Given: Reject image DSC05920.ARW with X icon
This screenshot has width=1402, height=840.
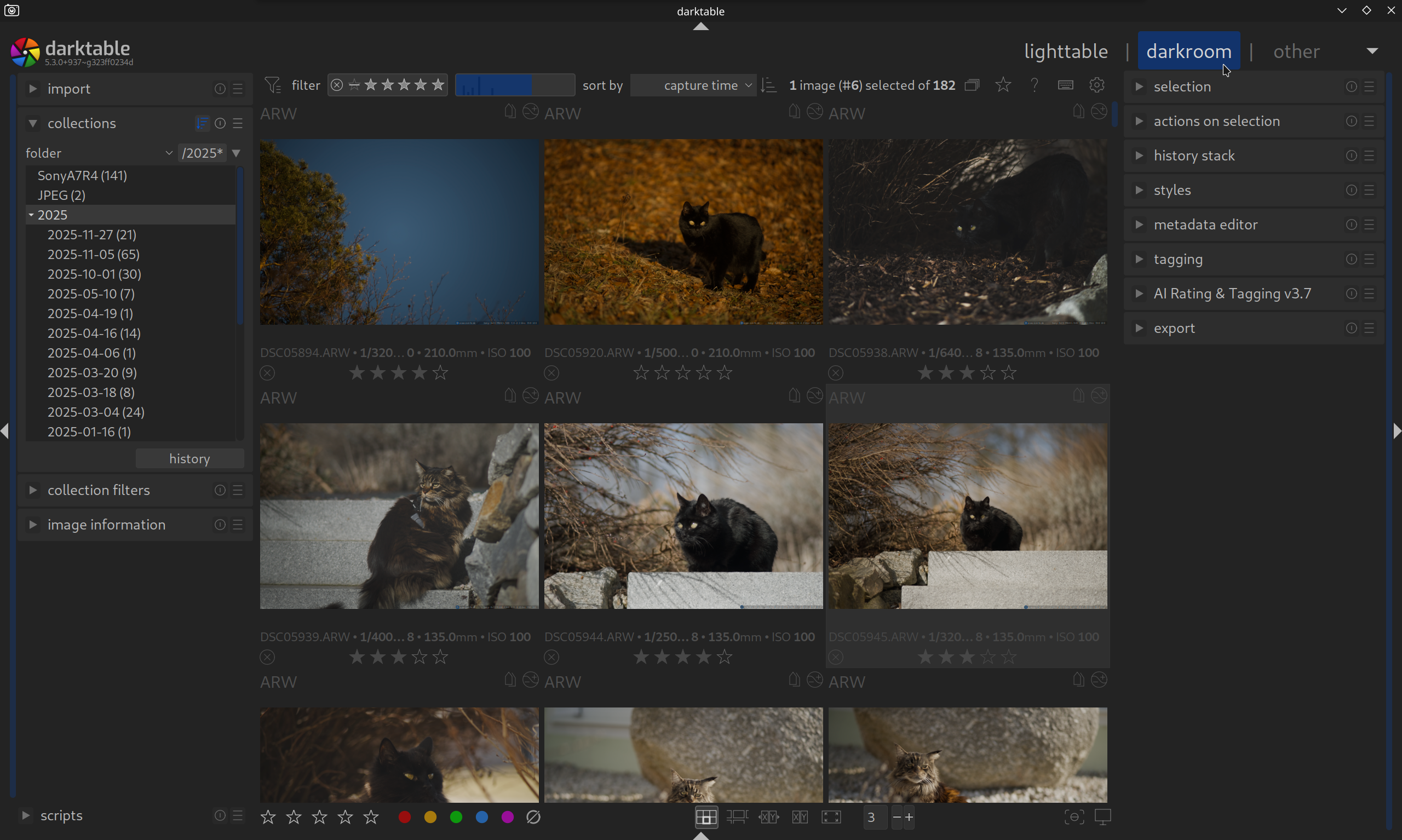Looking at the screenshot, I should point(551,373).
